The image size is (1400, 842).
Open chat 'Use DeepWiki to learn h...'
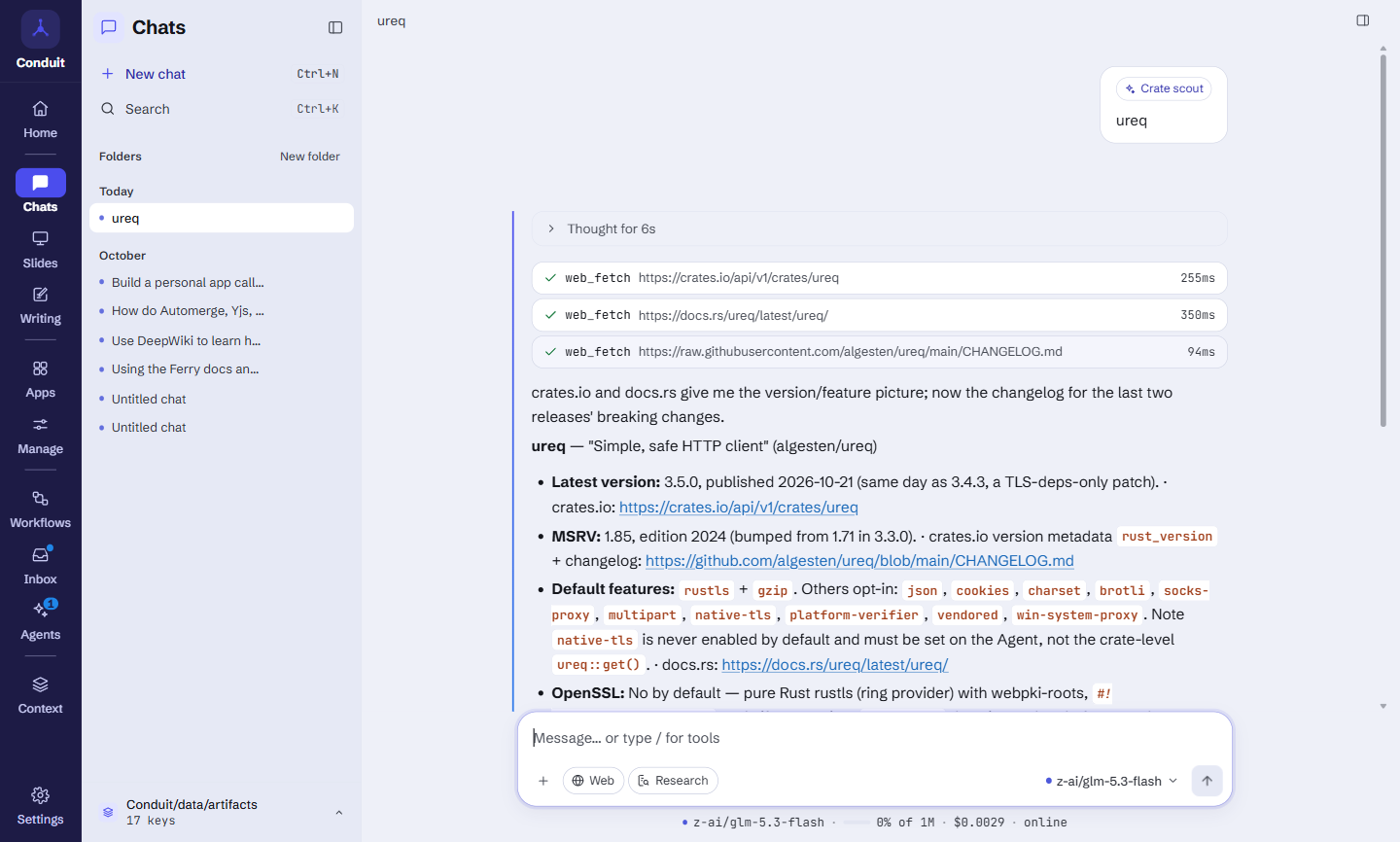222,340
